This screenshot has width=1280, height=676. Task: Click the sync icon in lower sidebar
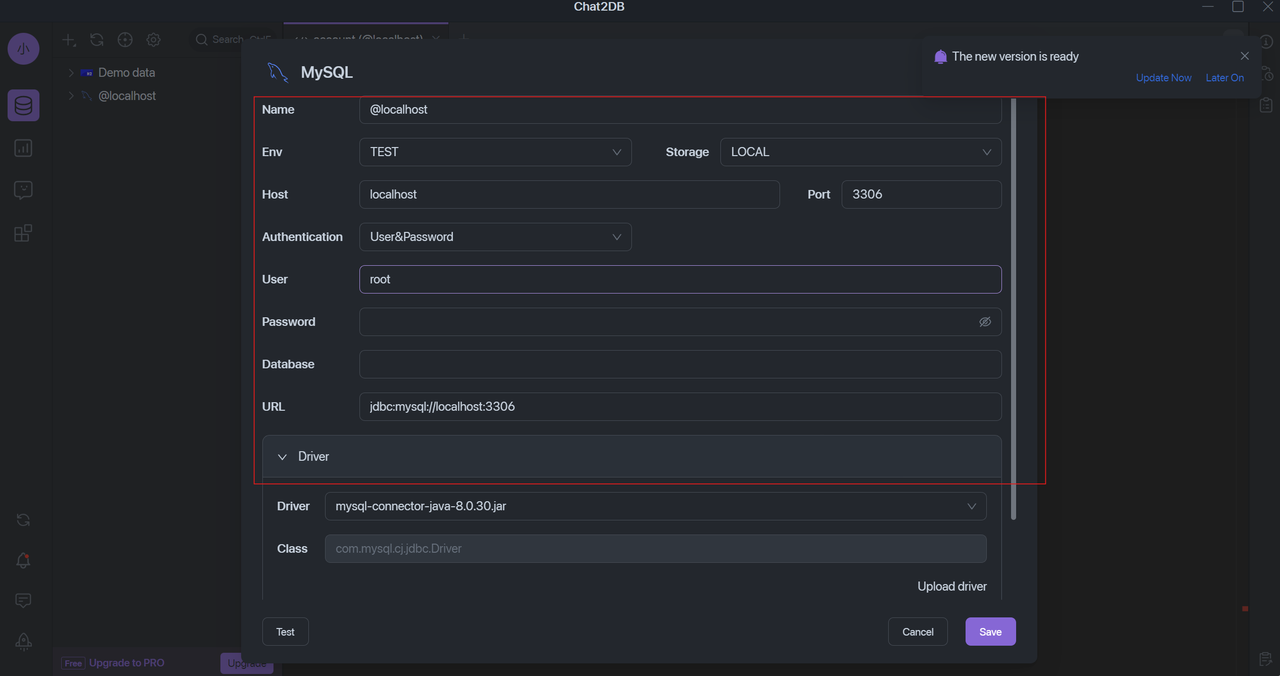(x=23, y=520)
